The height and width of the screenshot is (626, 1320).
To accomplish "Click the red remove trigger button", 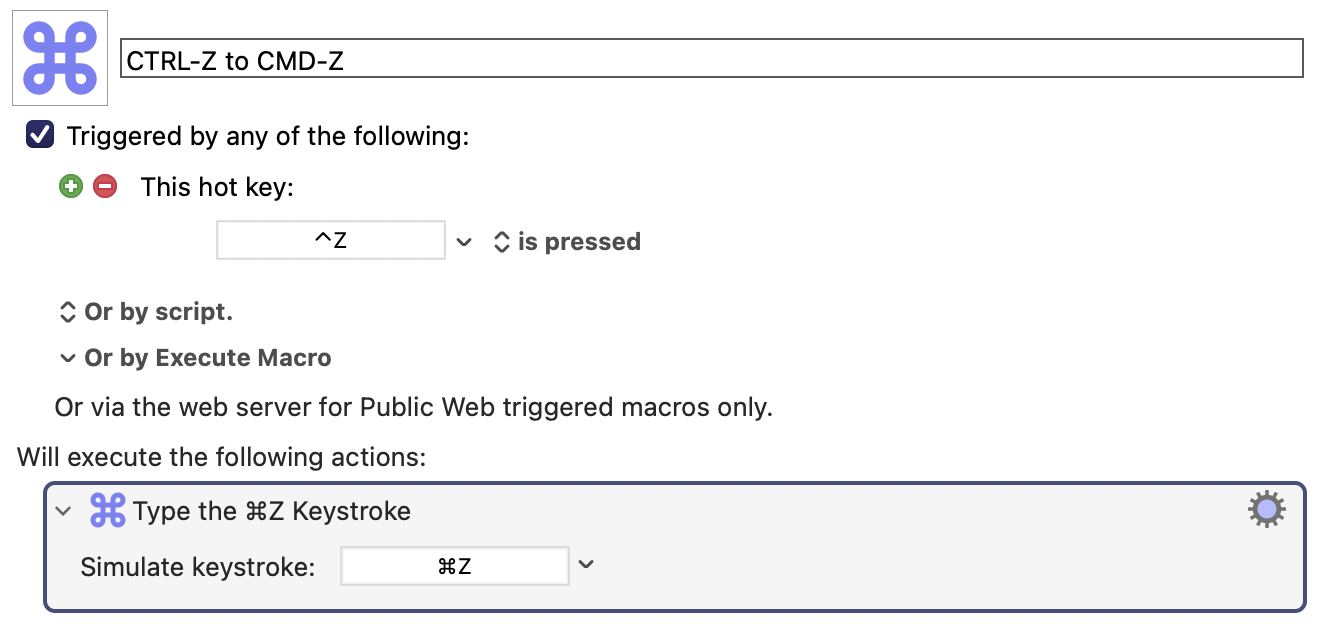I will coord(105,186).
